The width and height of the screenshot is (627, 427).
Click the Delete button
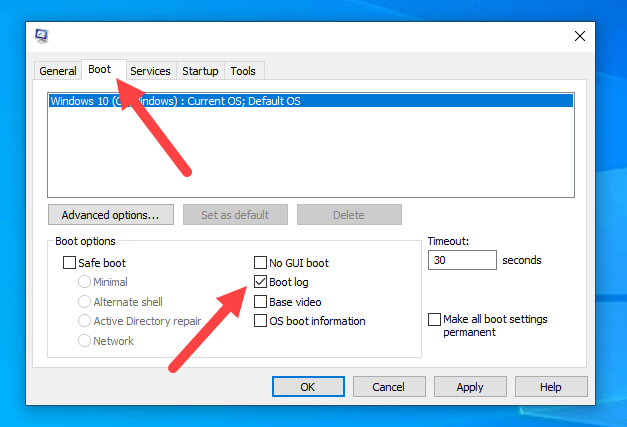(349, 215)
